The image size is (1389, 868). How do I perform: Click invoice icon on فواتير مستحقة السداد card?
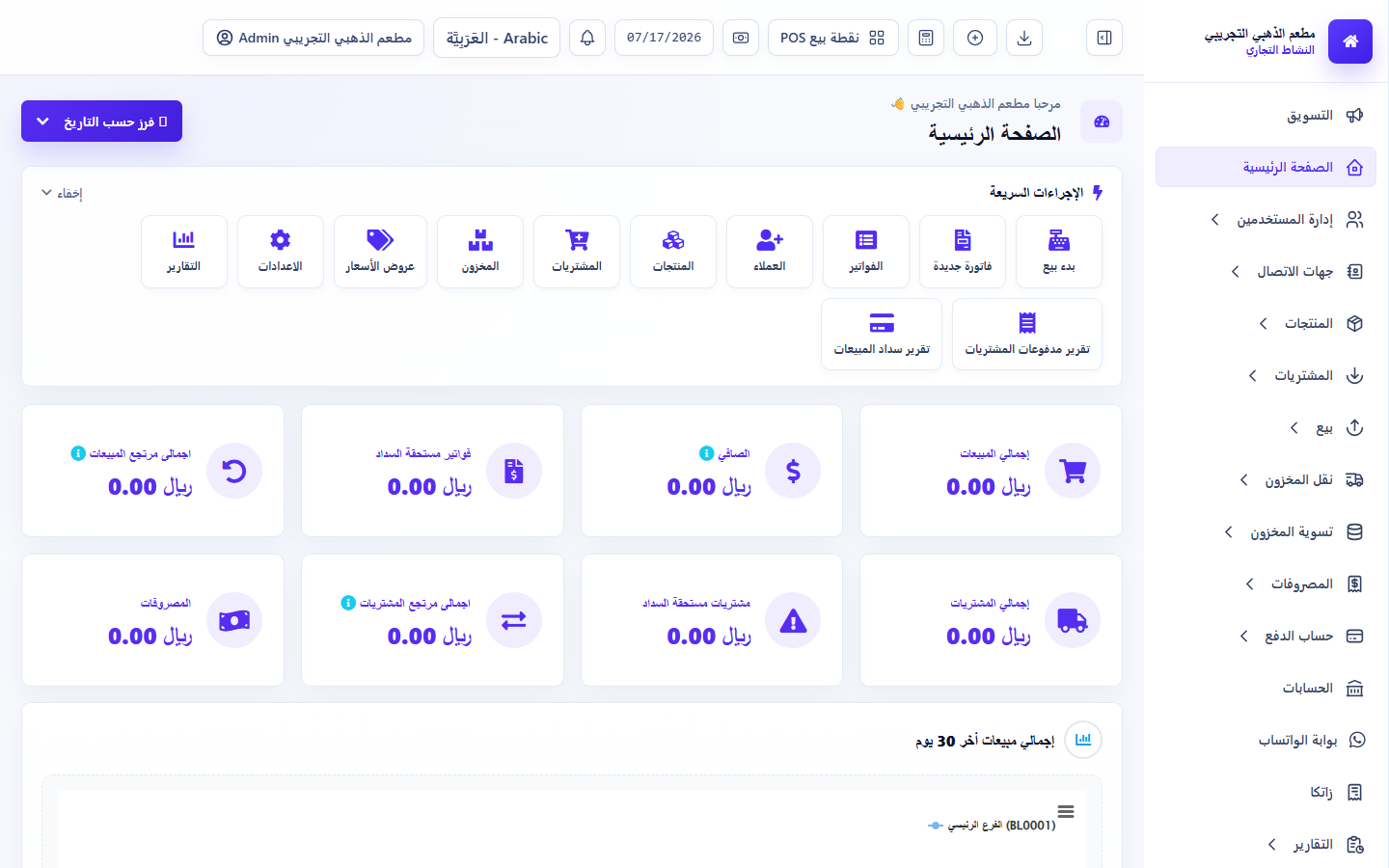click(514, 471)
